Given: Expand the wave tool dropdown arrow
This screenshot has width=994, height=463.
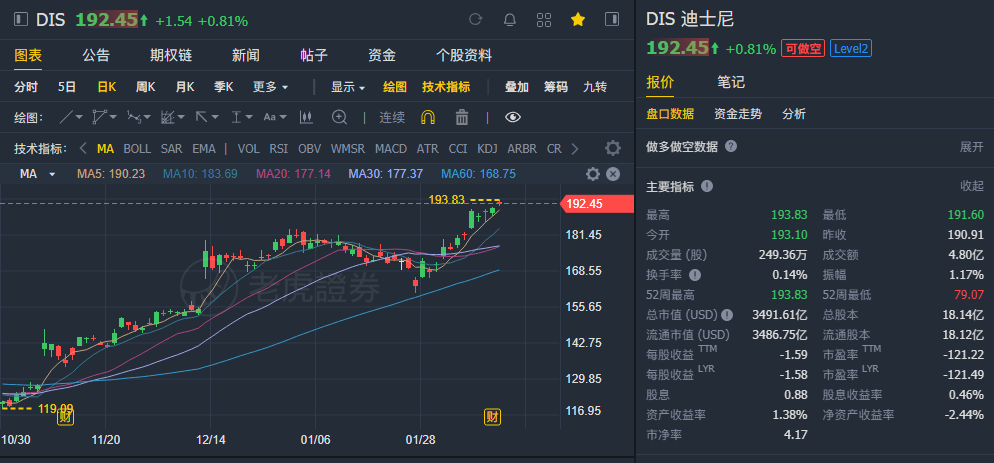Looking at the screenshot, I should pos(147,117).
